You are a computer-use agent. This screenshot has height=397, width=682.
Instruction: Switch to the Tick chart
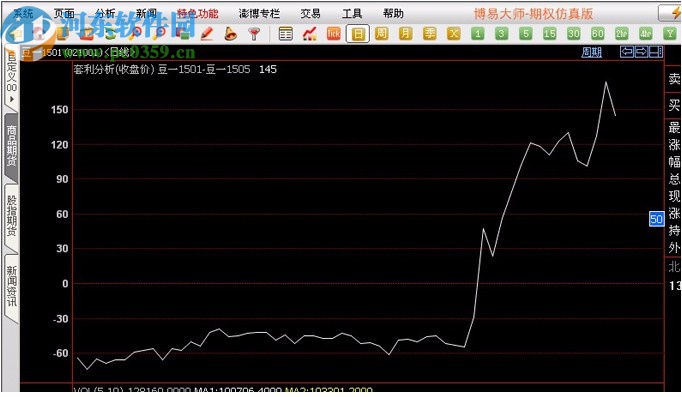pos(334,33)
